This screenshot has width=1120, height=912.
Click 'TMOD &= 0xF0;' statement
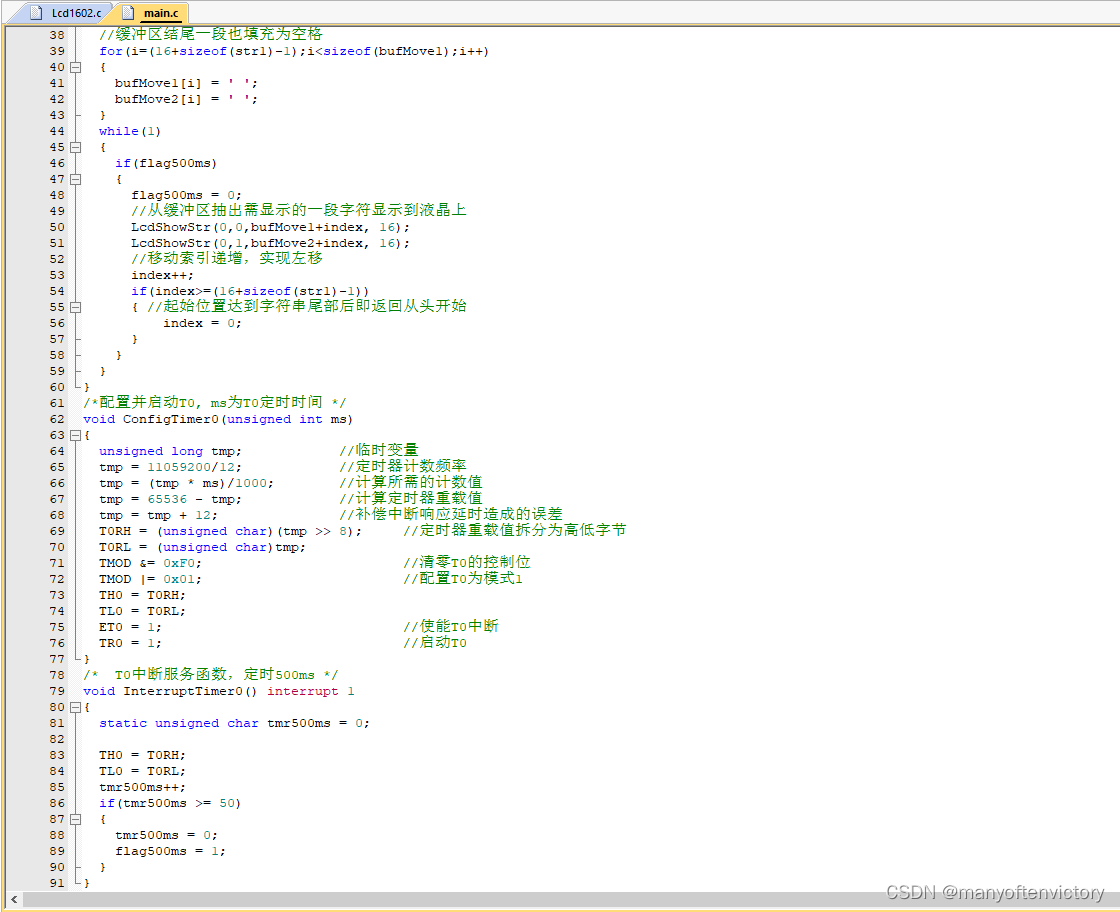click(x=150, y=563)
